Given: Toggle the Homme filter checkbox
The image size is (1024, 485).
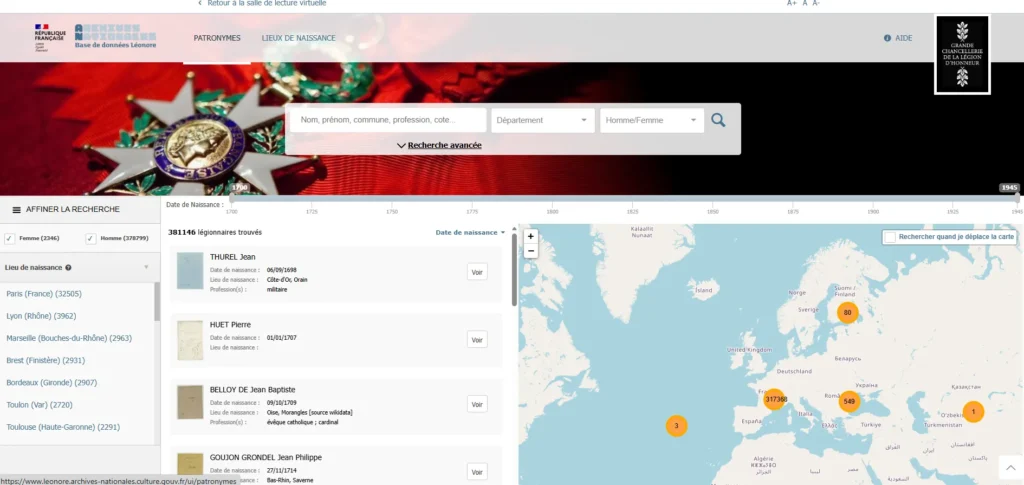Looking at the screenshot, I should click(x=91, y=238).
